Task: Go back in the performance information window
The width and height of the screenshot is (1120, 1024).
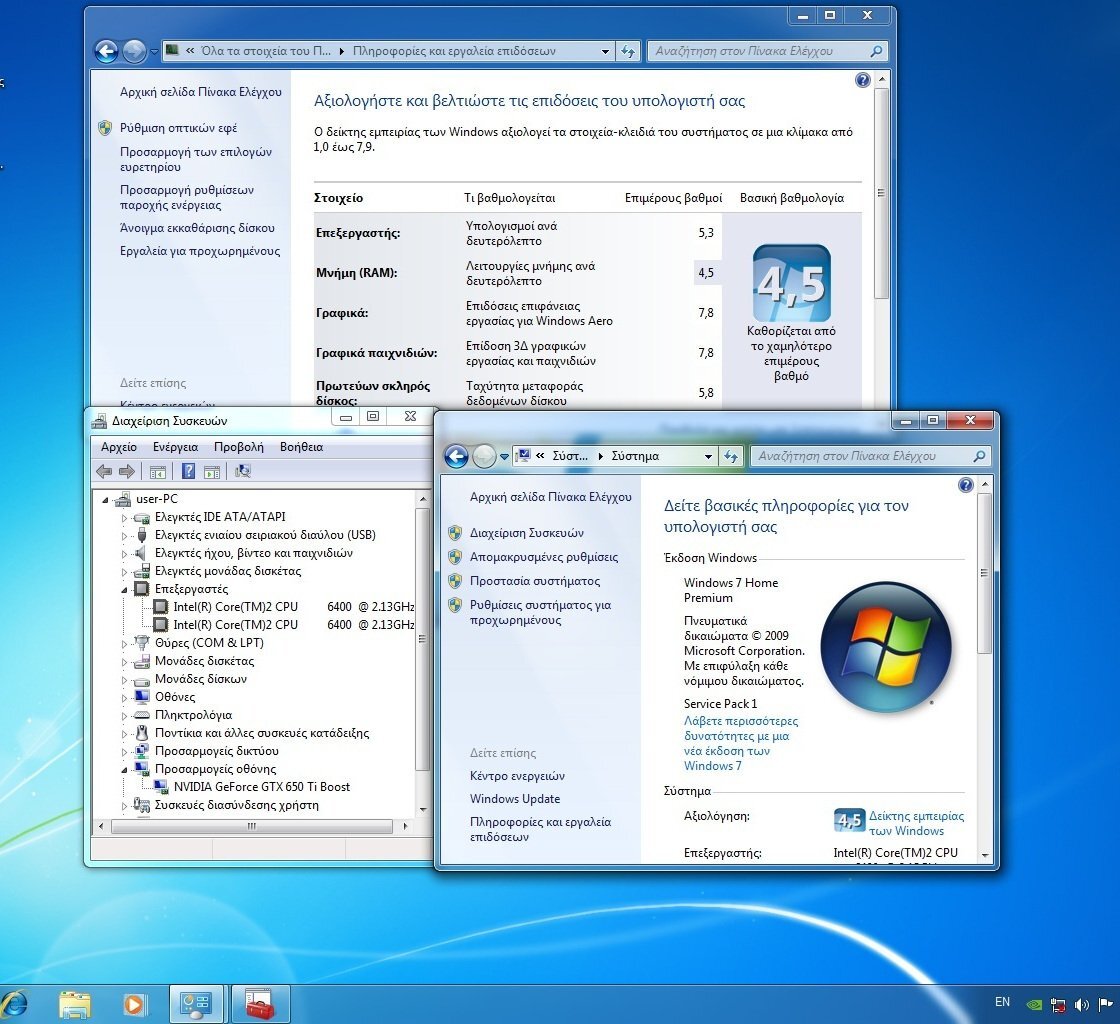Action: (106, 51)
